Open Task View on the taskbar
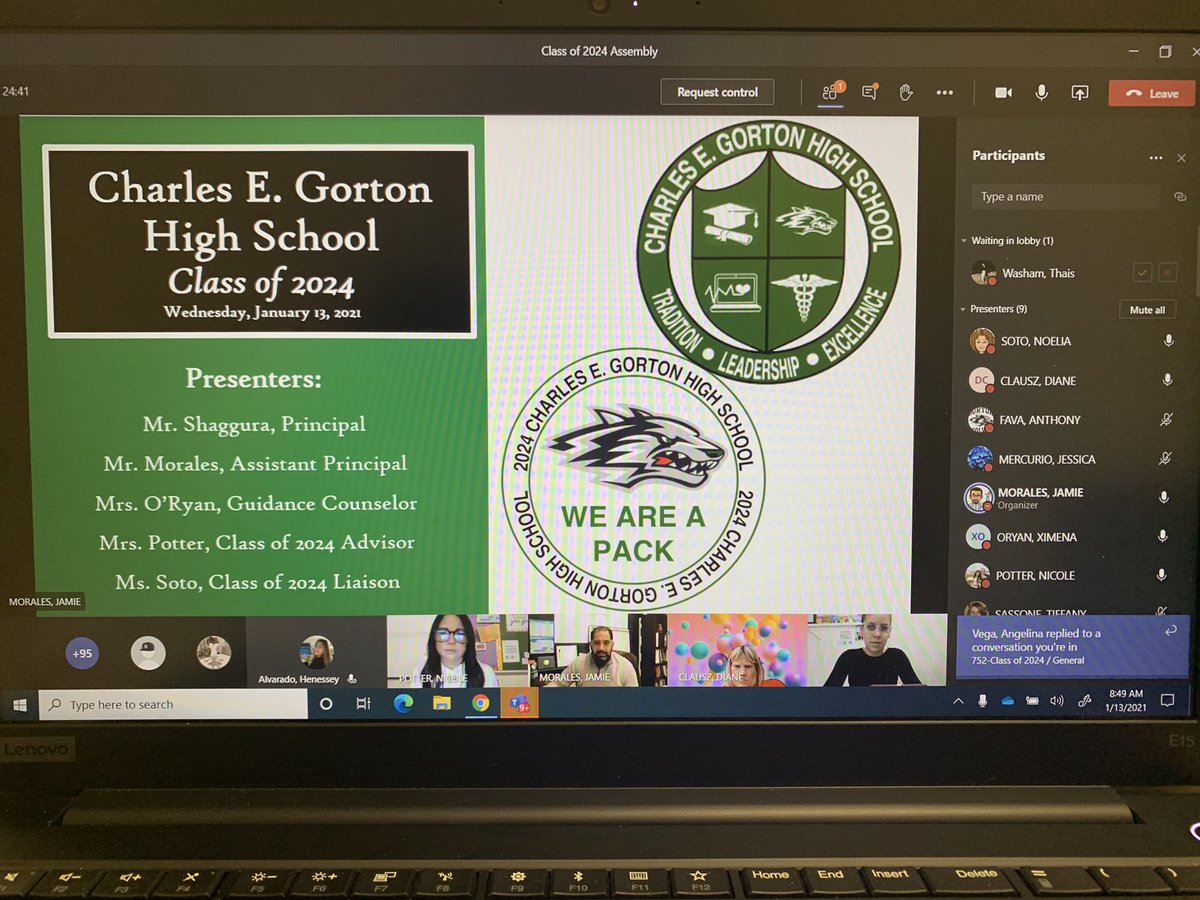 363,704
